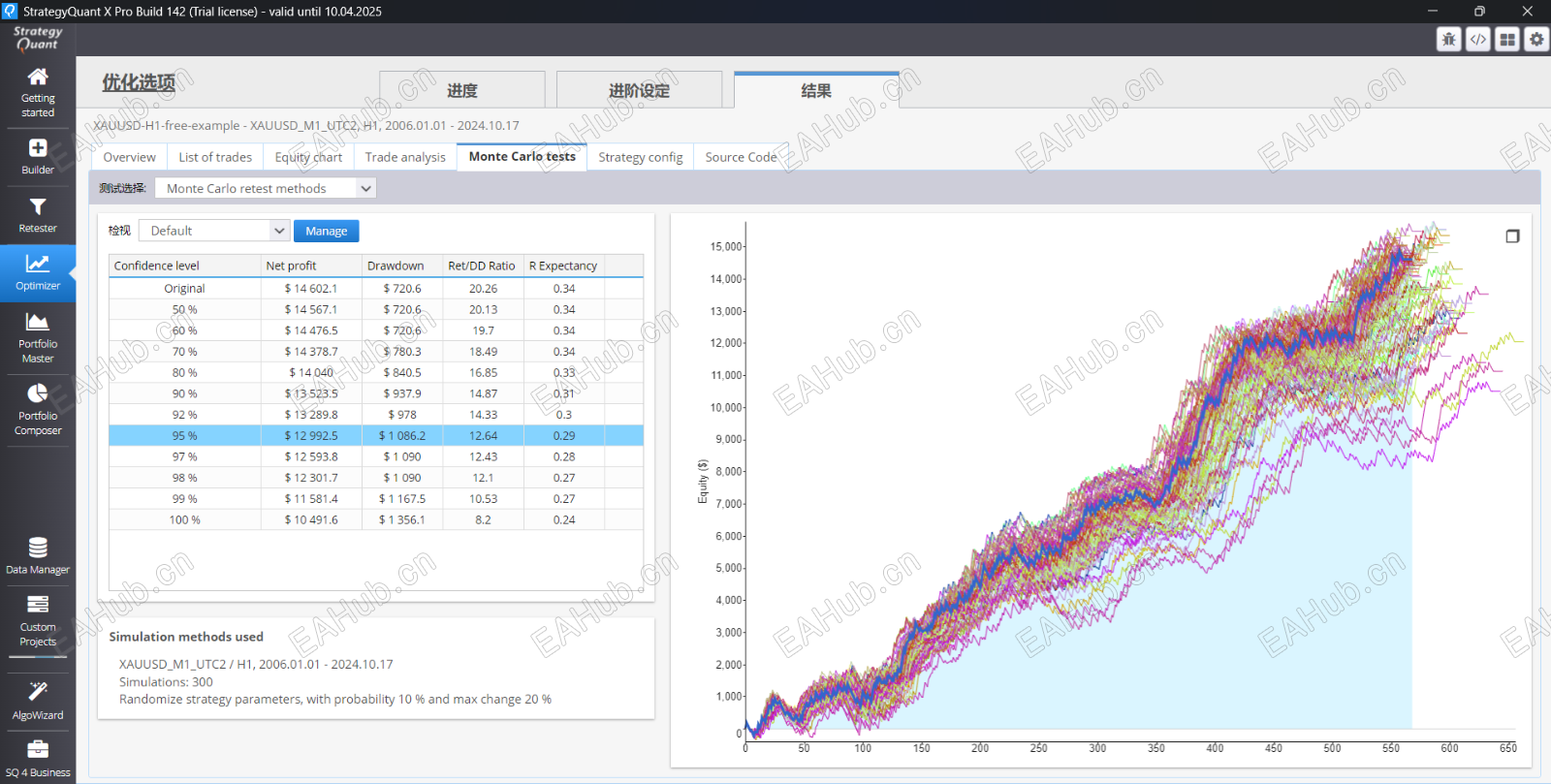Click the Simulations: 300 text
Screen dimensions: 1551x784
pos(166,682)
